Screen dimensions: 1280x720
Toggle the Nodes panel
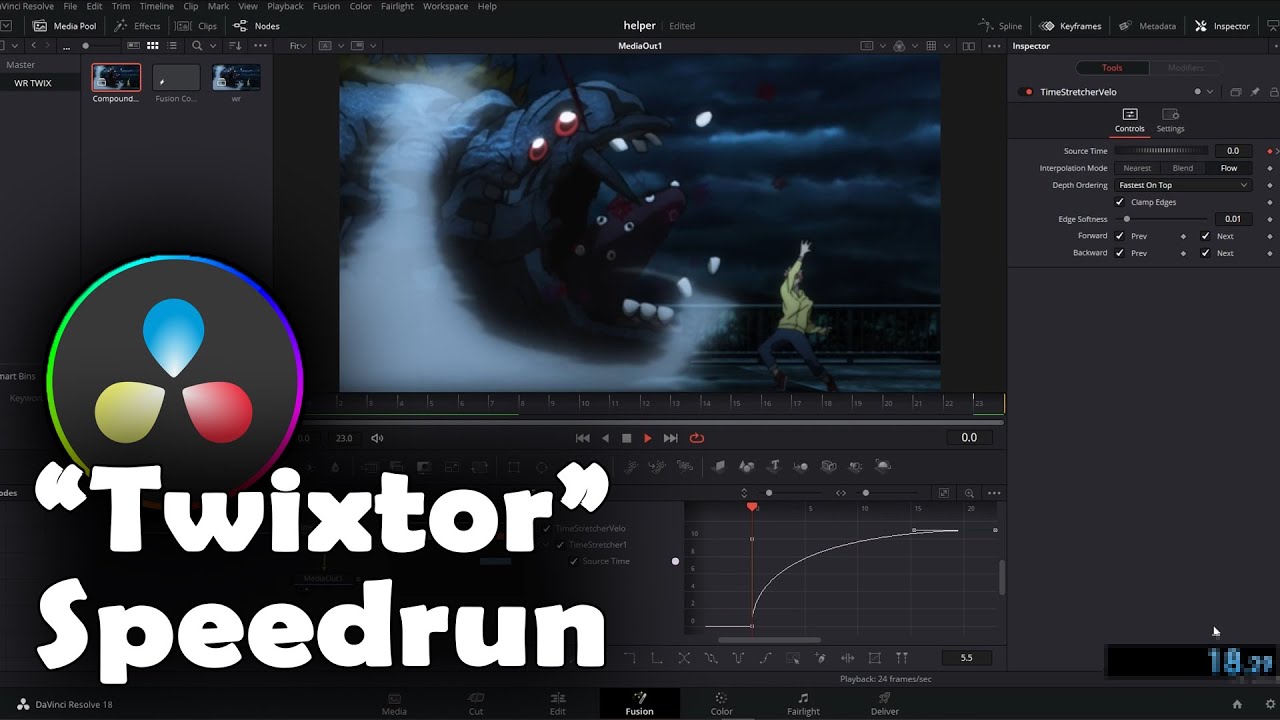point(257,26)
